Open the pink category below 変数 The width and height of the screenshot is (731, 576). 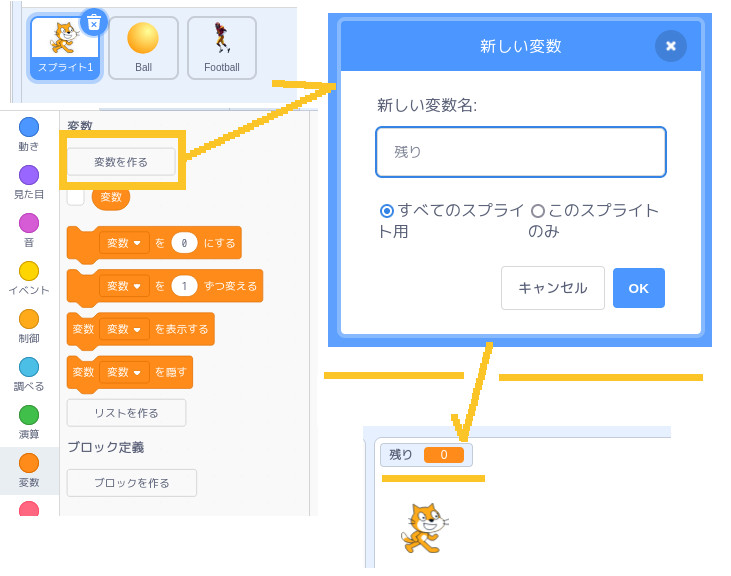click(x=28, y=509)
